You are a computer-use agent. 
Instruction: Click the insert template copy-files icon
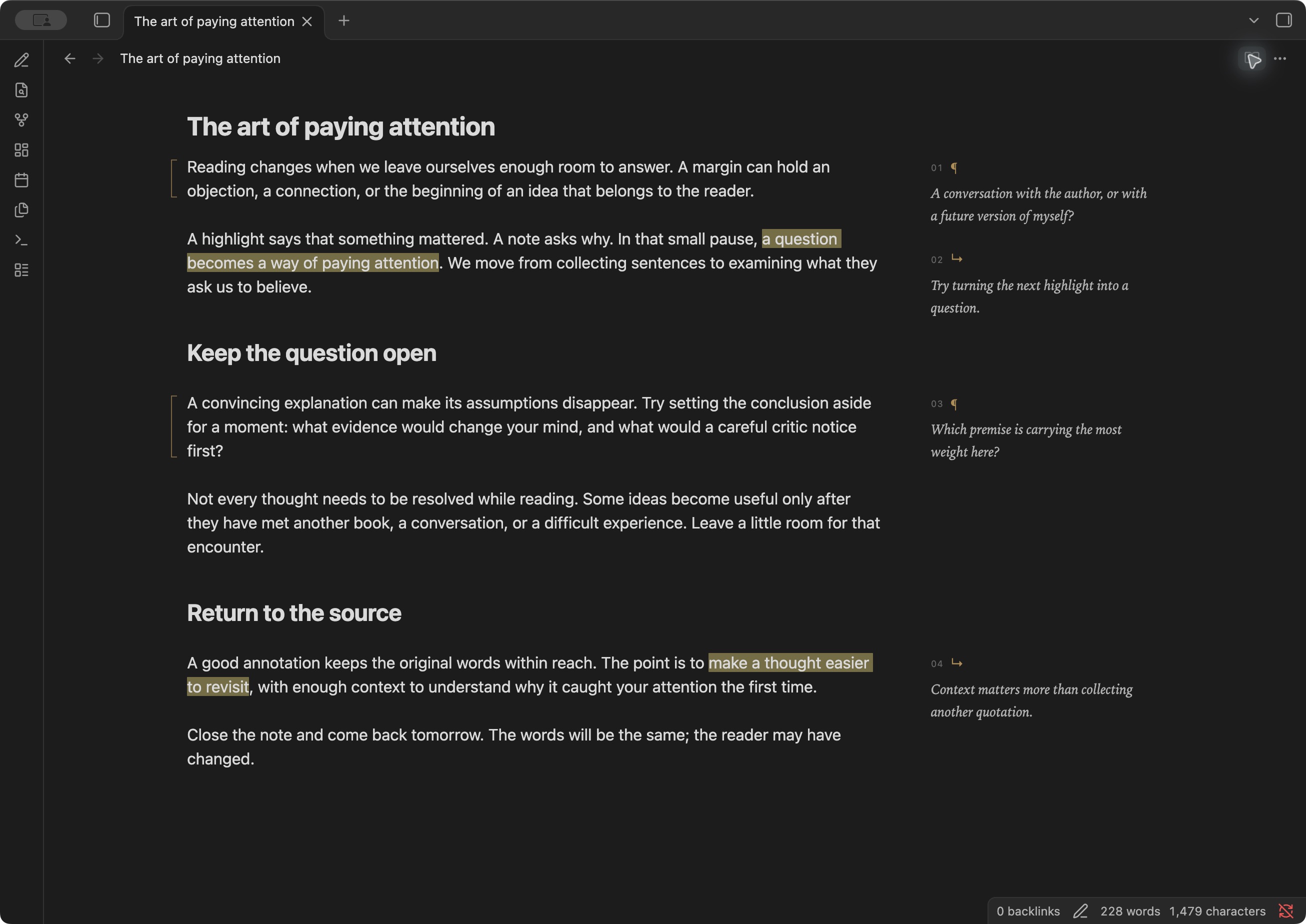21,210
